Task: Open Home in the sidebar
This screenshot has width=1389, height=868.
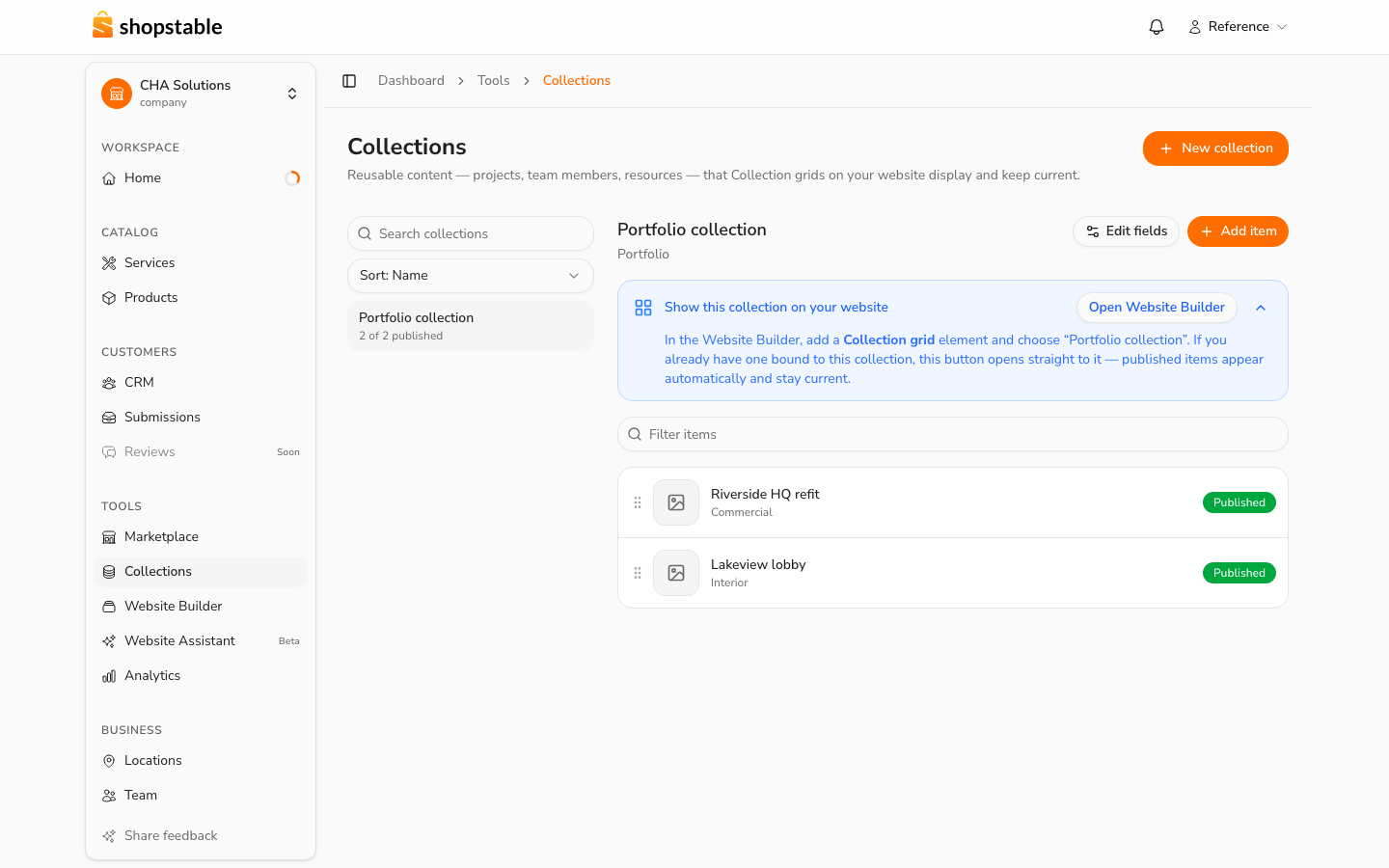Action: point(201,178)
